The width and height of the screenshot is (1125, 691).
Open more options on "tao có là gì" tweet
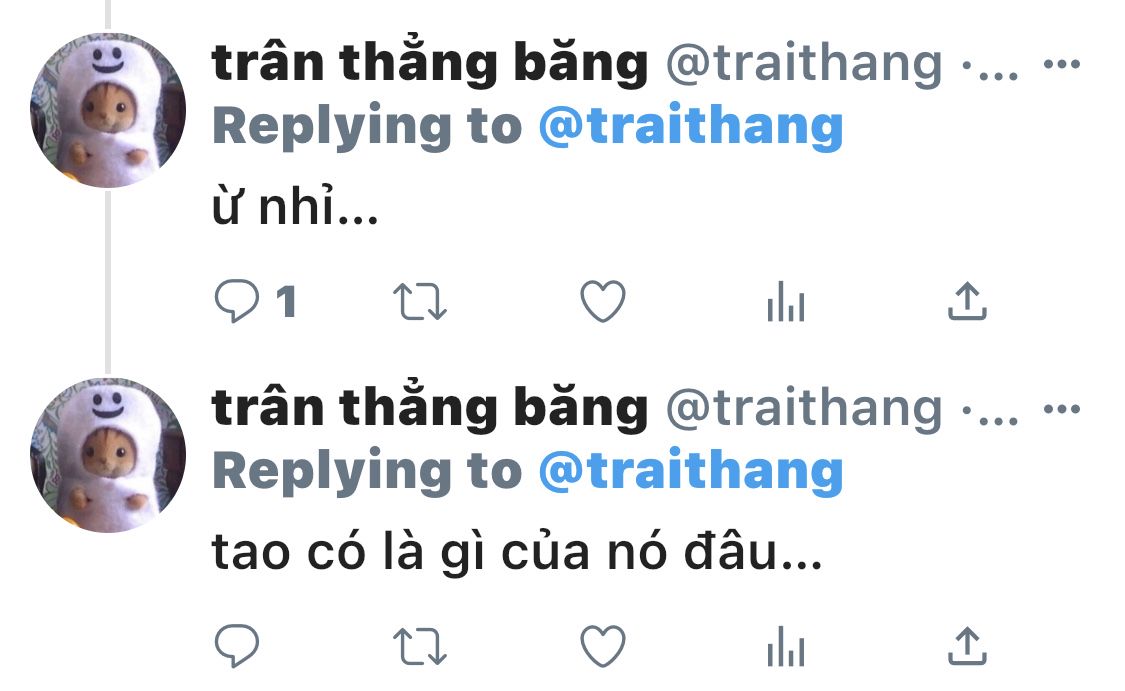[1062, 410]
